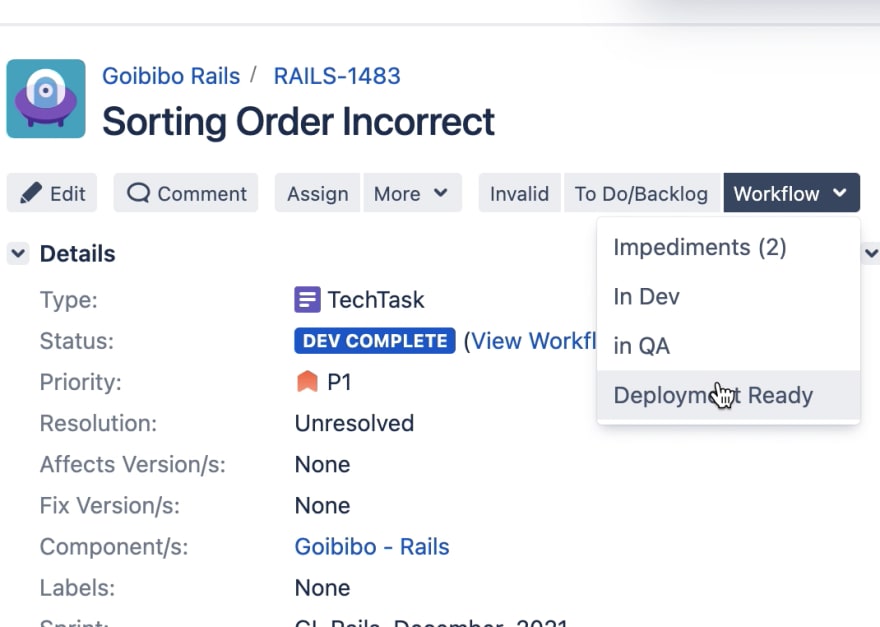The width and height of the screenshot is (880, 627).
Task: Open the Goibibo - Rails component link
Action: [x=372, y=547]
